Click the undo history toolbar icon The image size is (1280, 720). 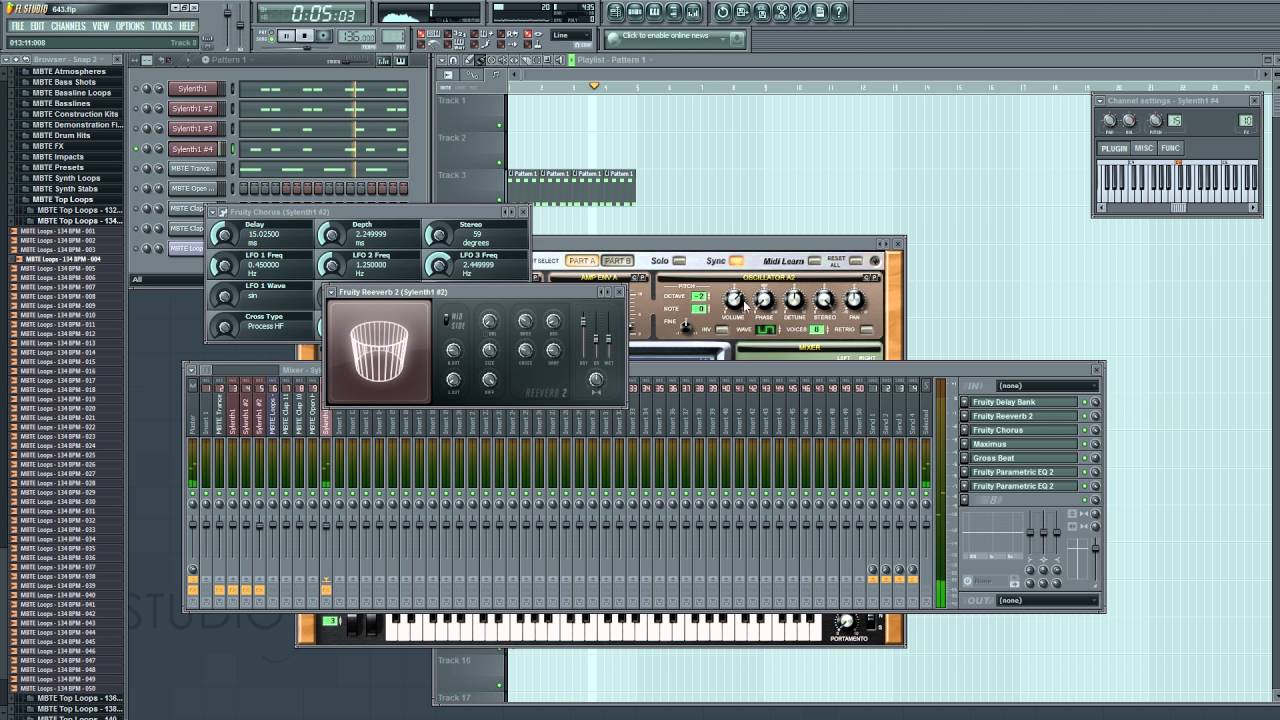[x=723, y=12]
